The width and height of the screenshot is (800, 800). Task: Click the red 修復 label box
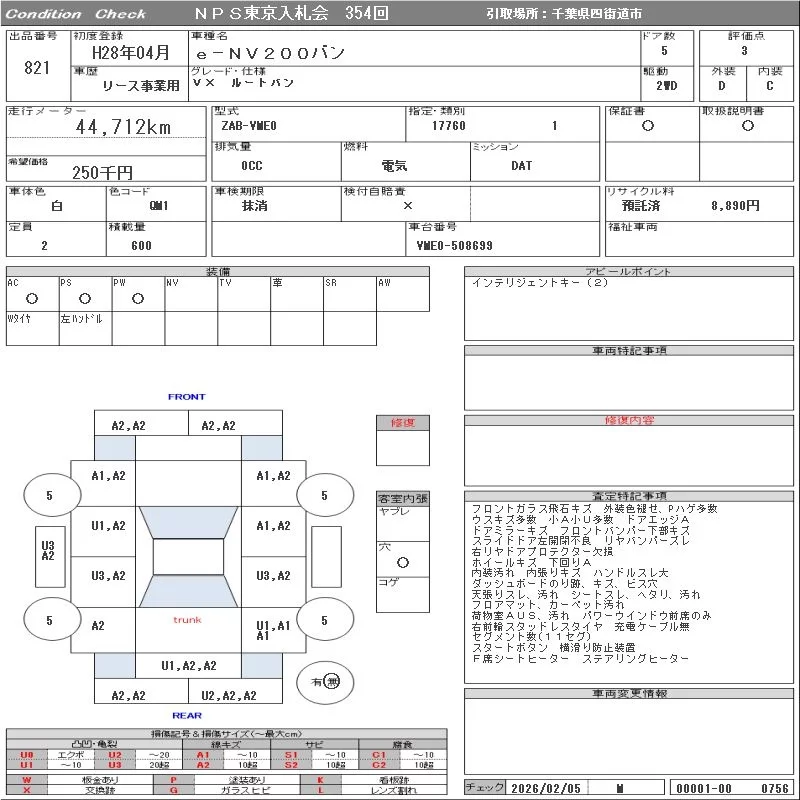(x=403, y=423)
